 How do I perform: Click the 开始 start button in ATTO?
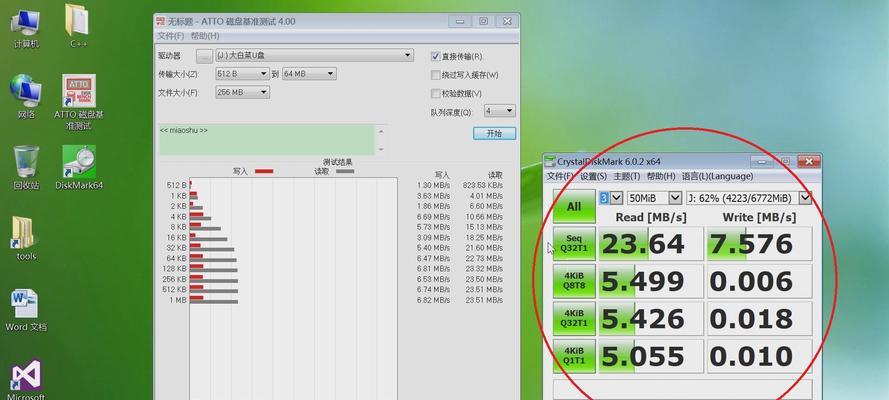pyautogui.click(x=494, y=133)
